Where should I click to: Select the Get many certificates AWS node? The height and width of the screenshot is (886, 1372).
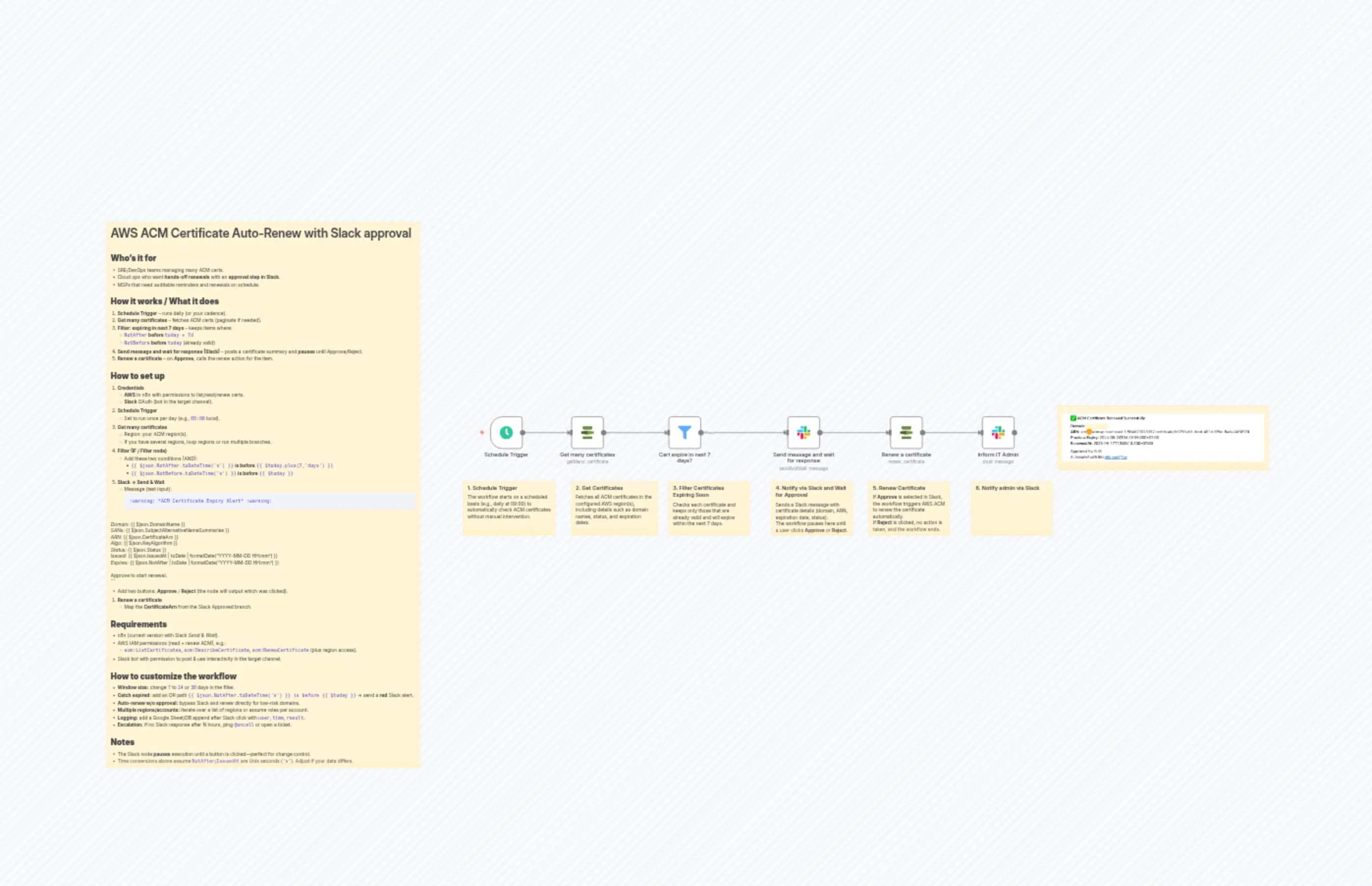587,433
